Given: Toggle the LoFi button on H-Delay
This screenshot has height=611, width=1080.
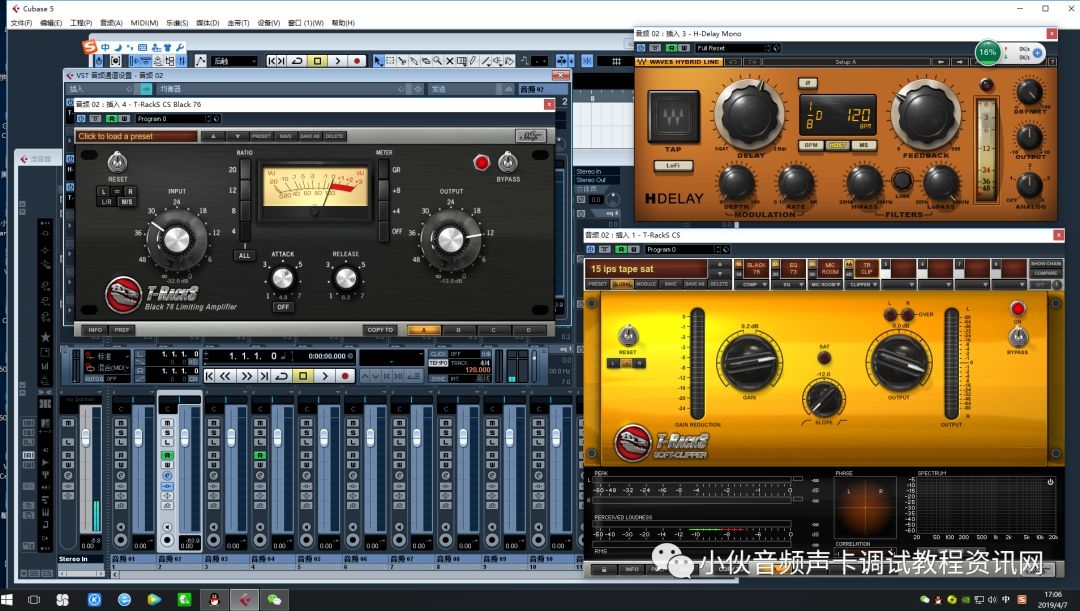Looking at the screenshot, I should 673,165.
